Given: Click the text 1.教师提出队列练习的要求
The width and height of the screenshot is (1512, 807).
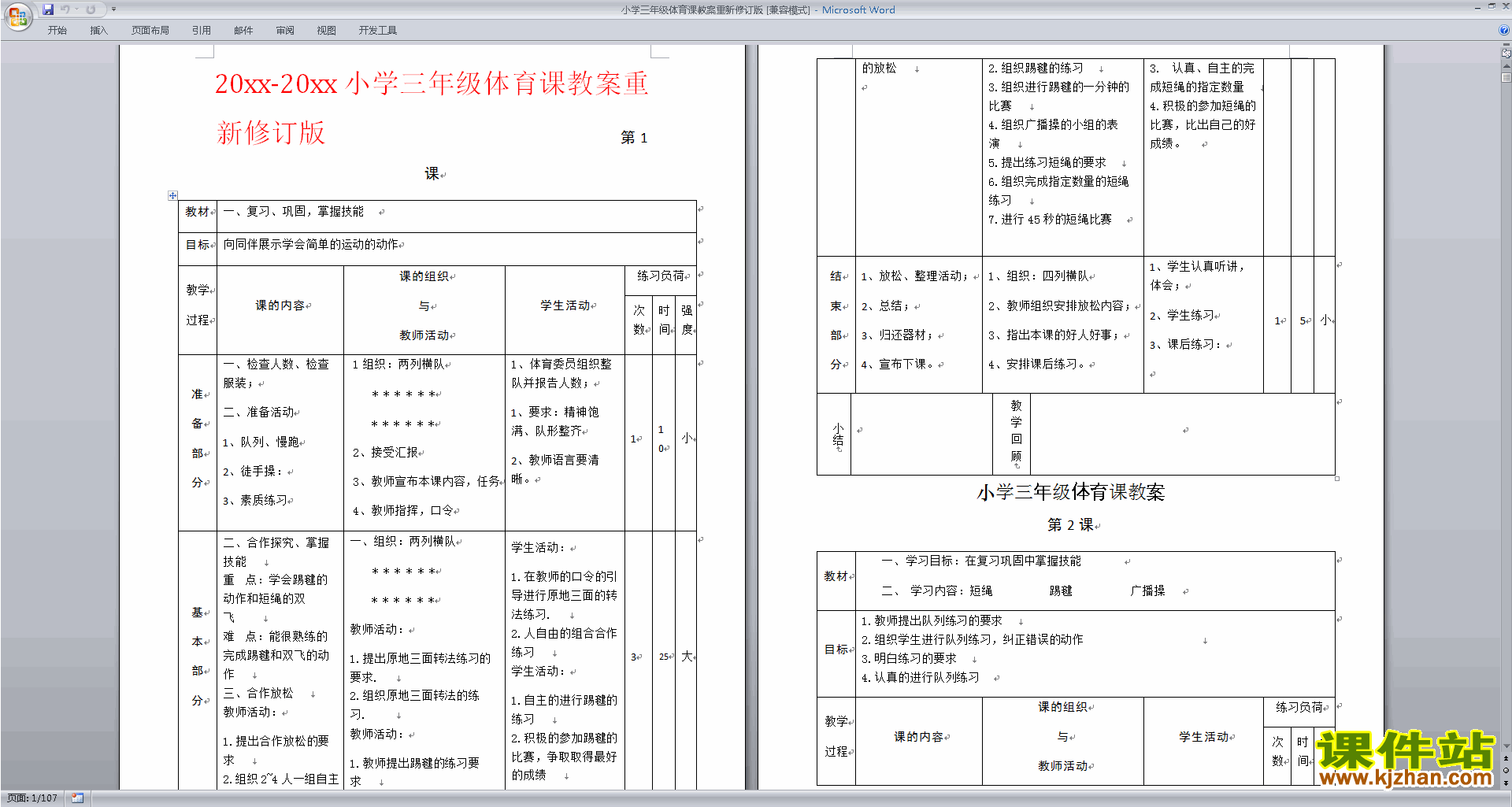Looking at the screenshot, I should tap(931, 621).
